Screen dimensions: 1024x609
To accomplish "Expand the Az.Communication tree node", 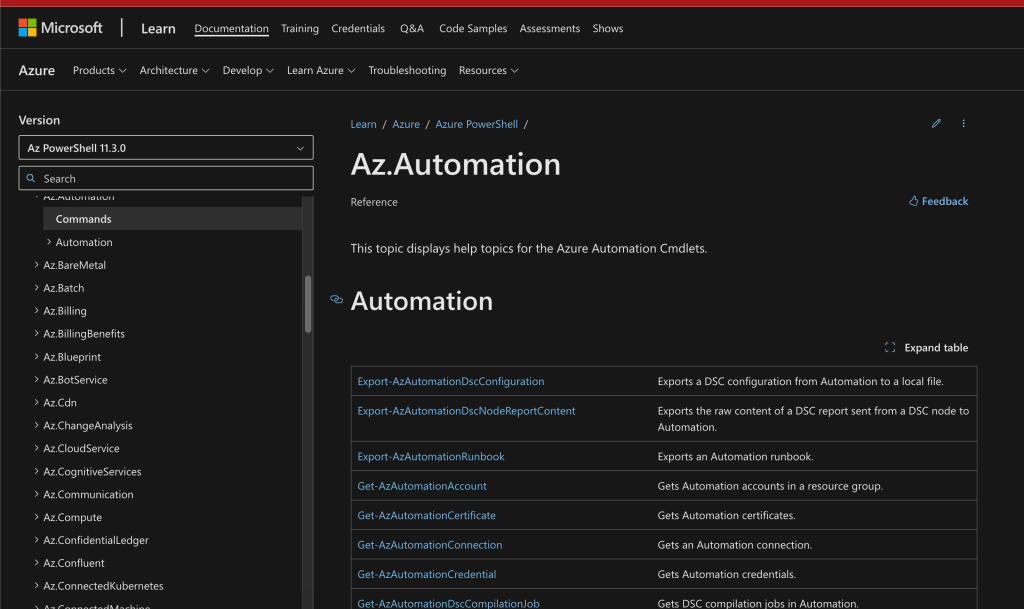I will click(37, 493).
